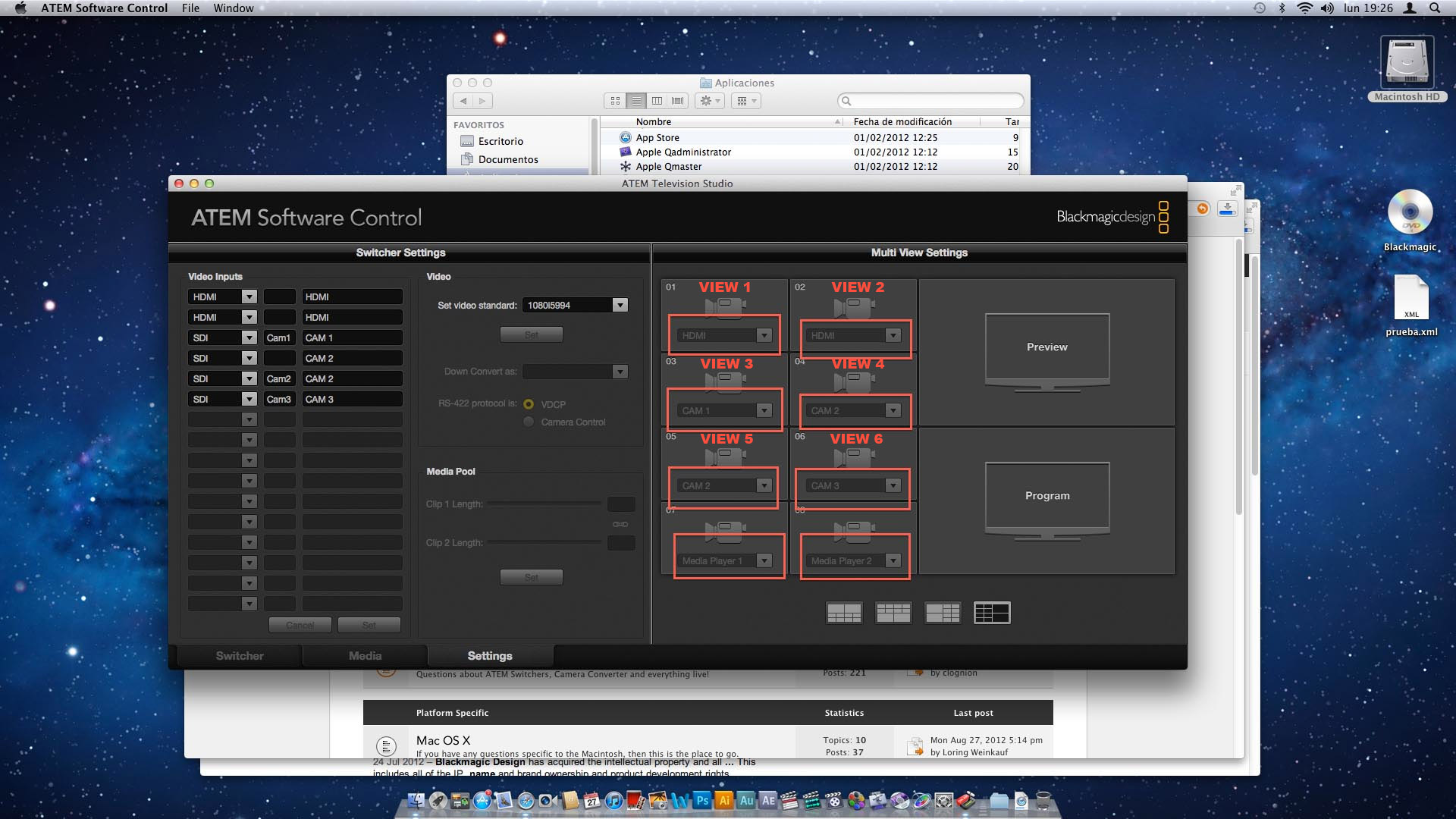Open the Loring Weinkauf profile link
1456x819 pixels.
point(975,752)
